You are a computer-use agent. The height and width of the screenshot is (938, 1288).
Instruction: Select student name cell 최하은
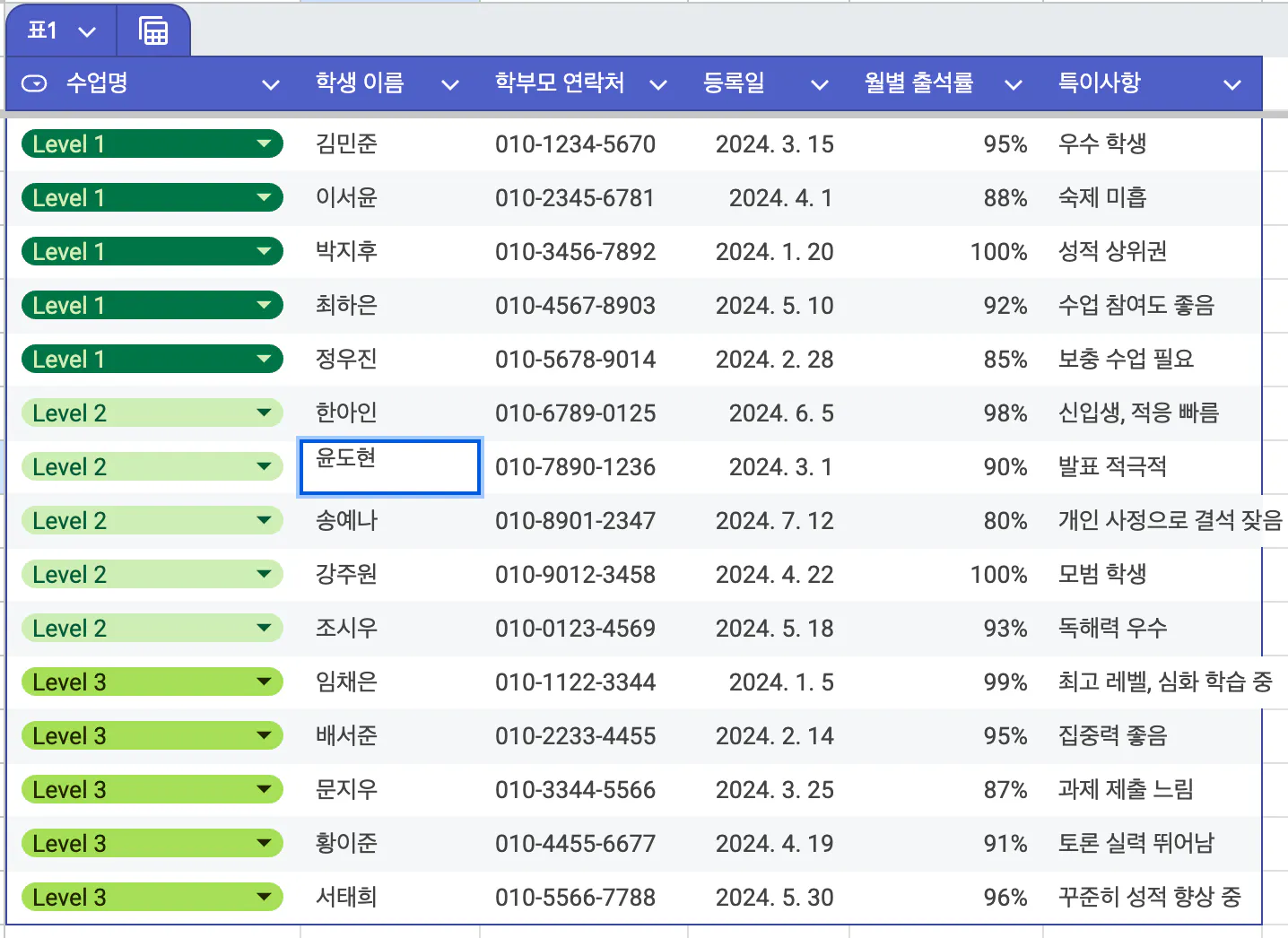tap(390, 305)
